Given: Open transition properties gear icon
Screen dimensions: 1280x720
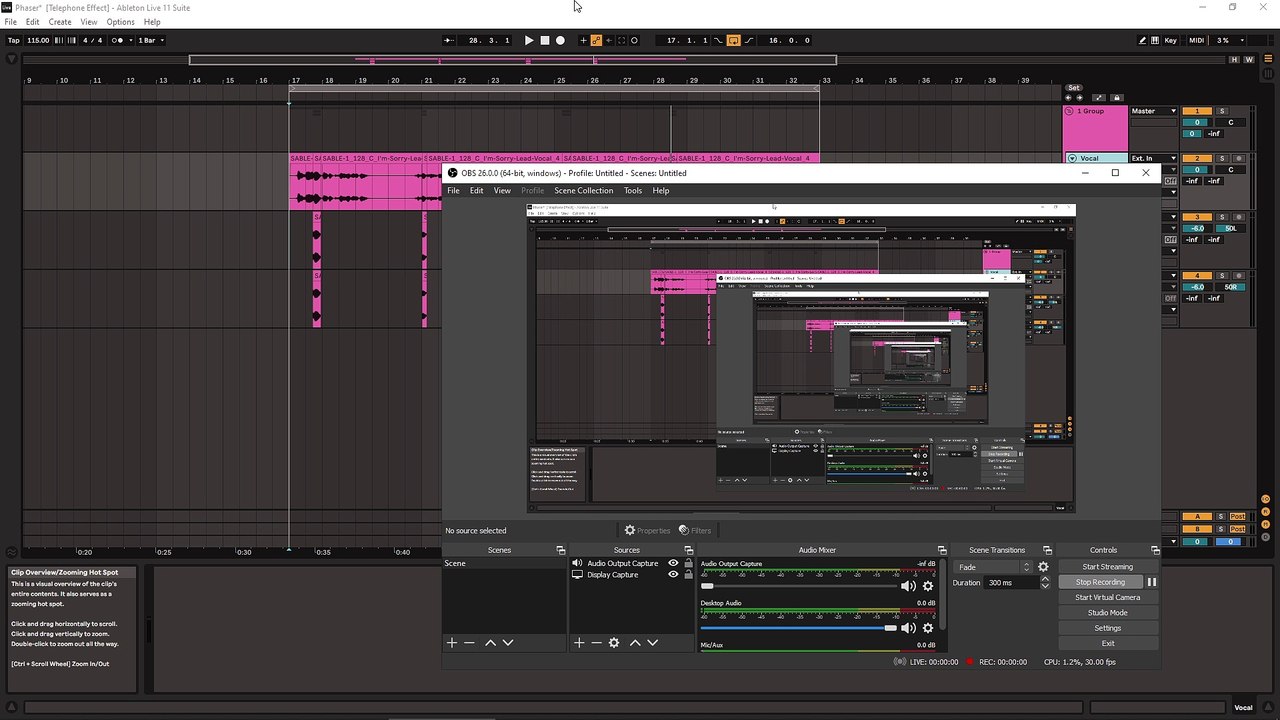Looking at the screenshot, I should [1043, 567].
